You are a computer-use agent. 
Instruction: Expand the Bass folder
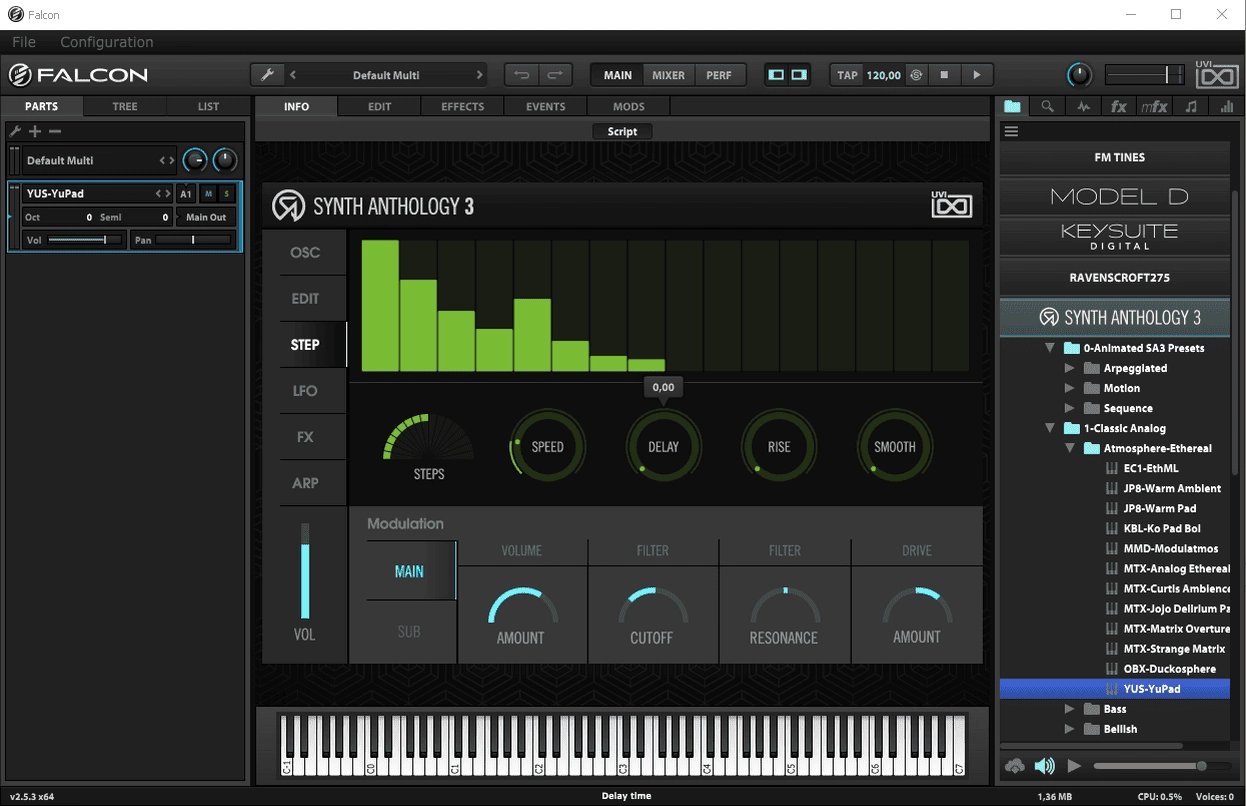coord(1070,709)
